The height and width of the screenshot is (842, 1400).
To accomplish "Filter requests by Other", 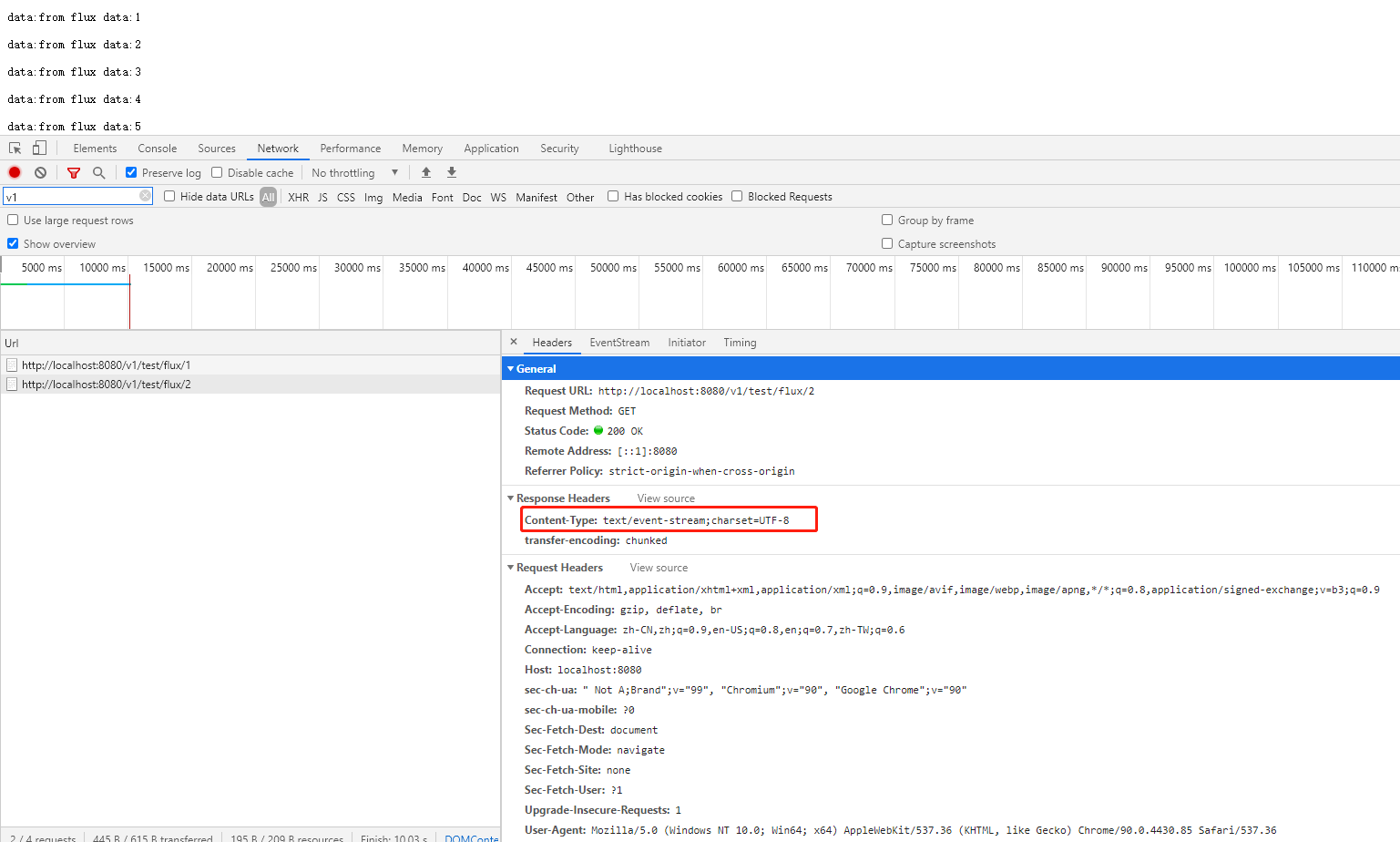I will click(580, 197).
